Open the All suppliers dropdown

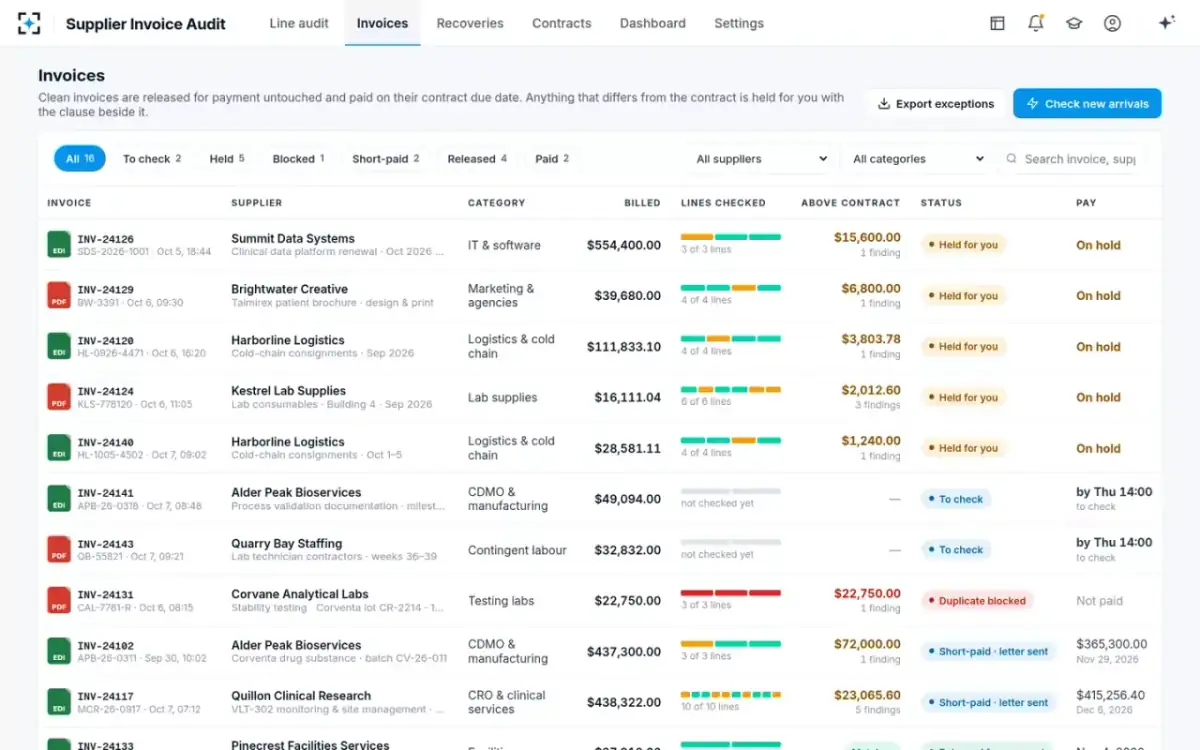click(x=762, y=159)
